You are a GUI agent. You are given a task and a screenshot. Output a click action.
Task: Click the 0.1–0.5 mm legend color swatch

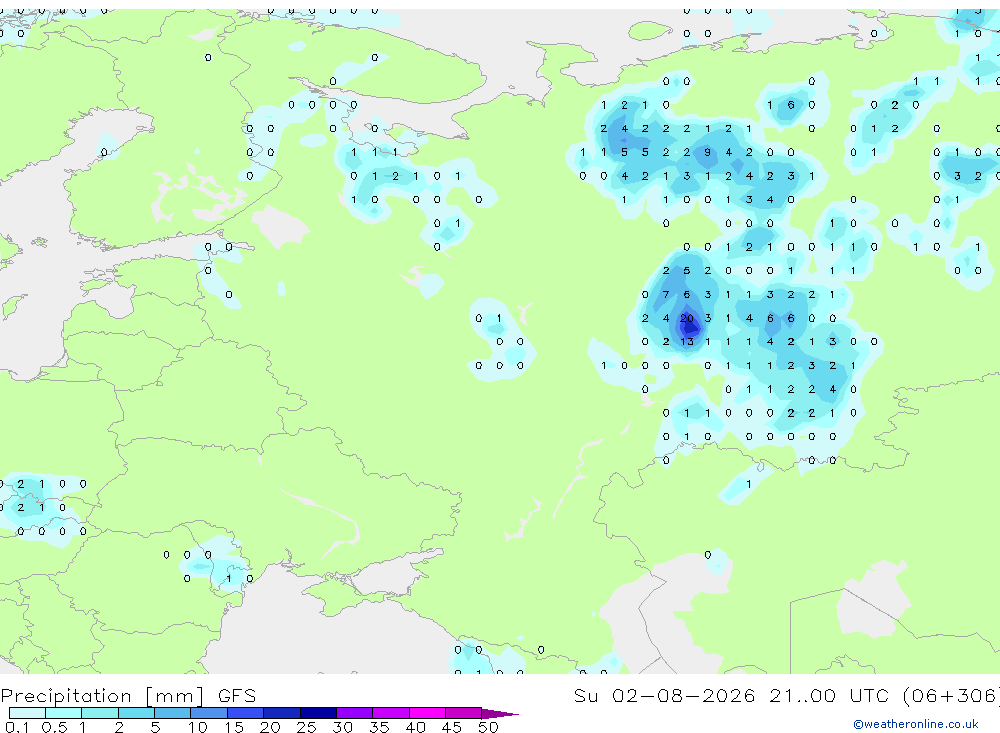pyautogui.click(x=27, y=713)
